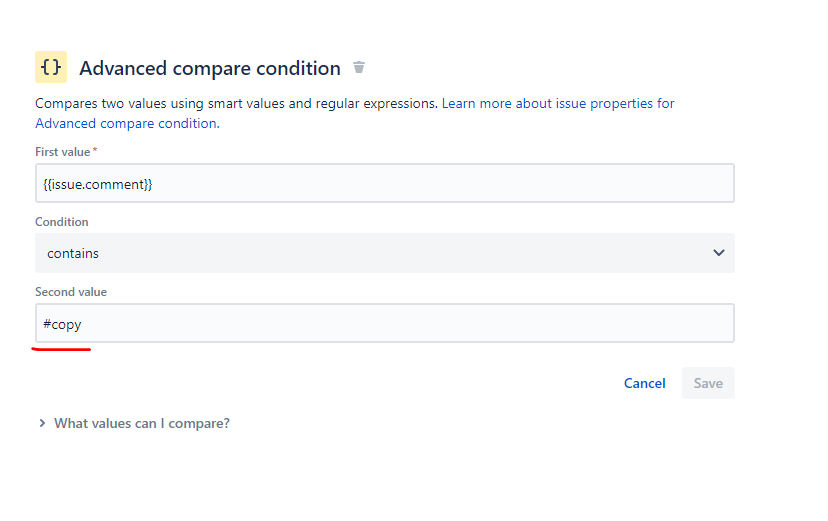
Task: Select the 'contains' Condition combo box
Action: point(384,253)
